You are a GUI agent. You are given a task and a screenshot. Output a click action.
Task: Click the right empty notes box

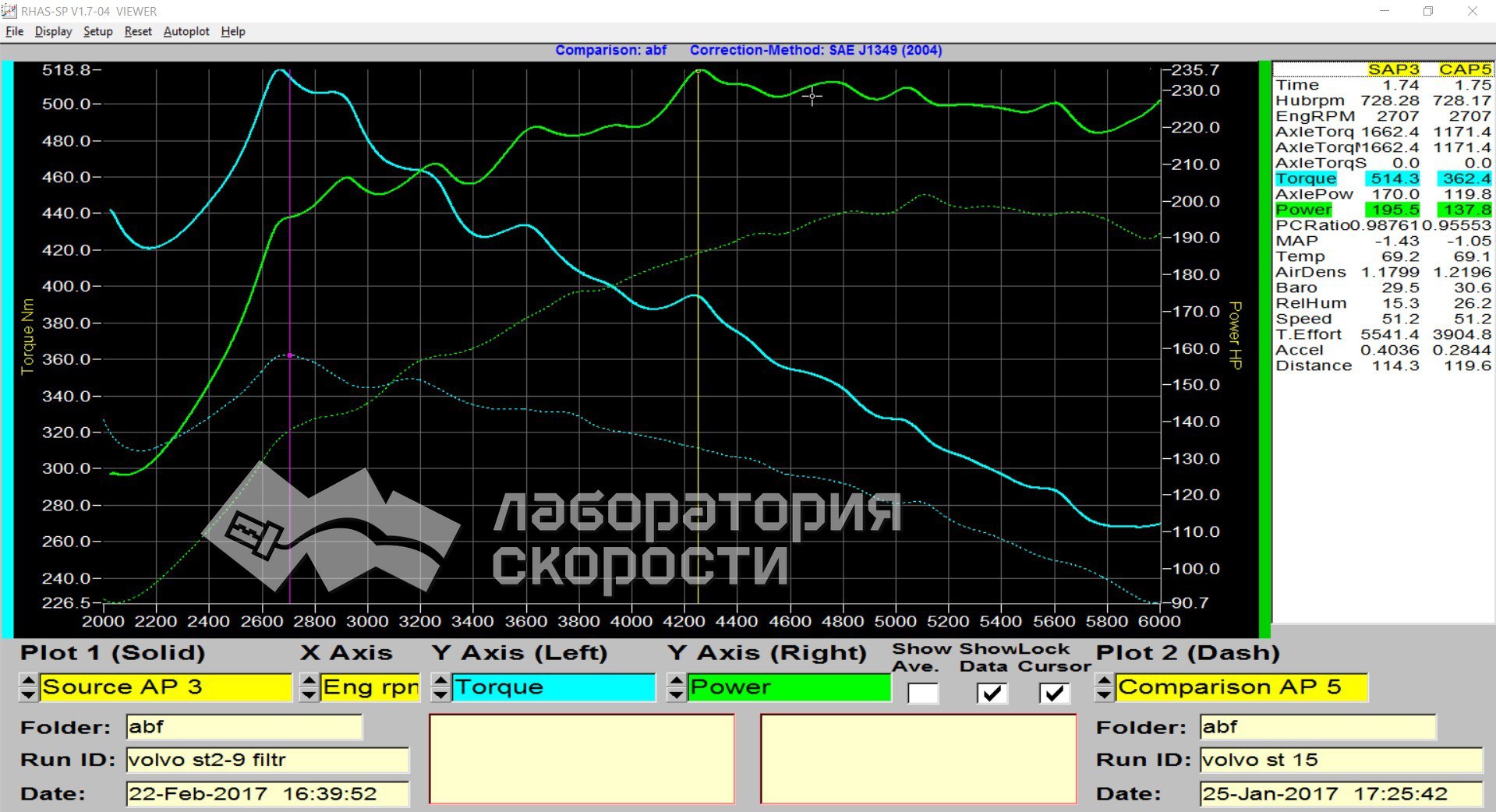(918, 759)
